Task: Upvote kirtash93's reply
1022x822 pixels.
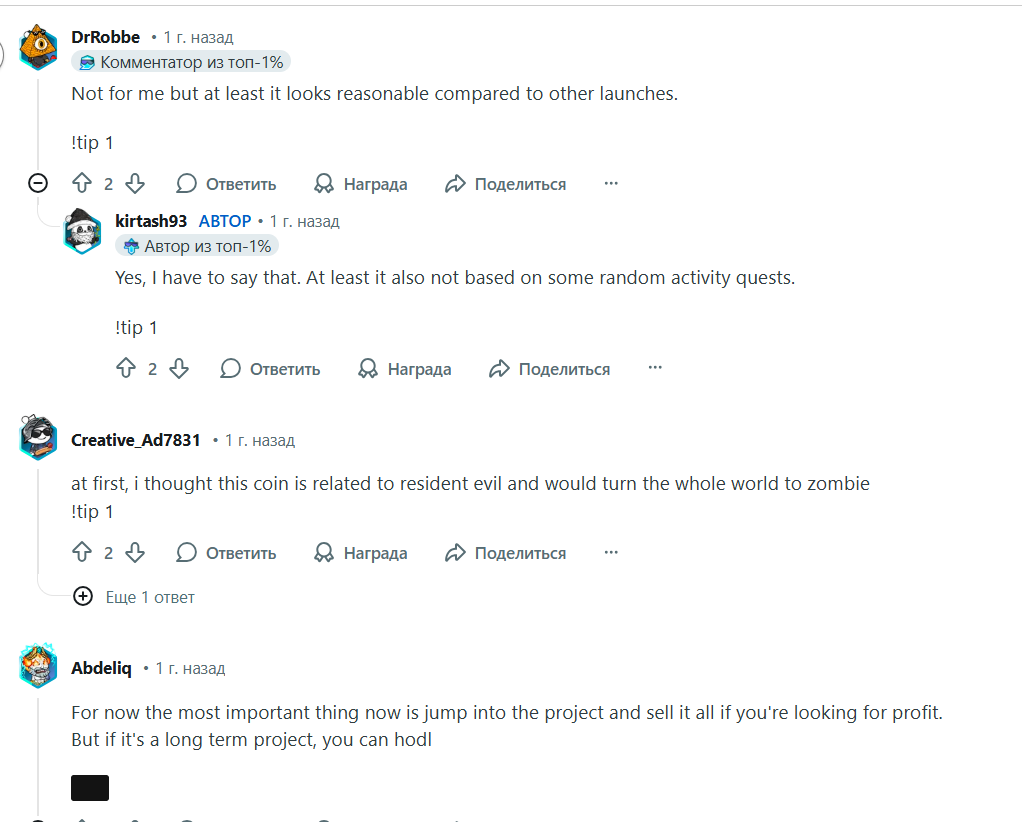Action: 126,369
